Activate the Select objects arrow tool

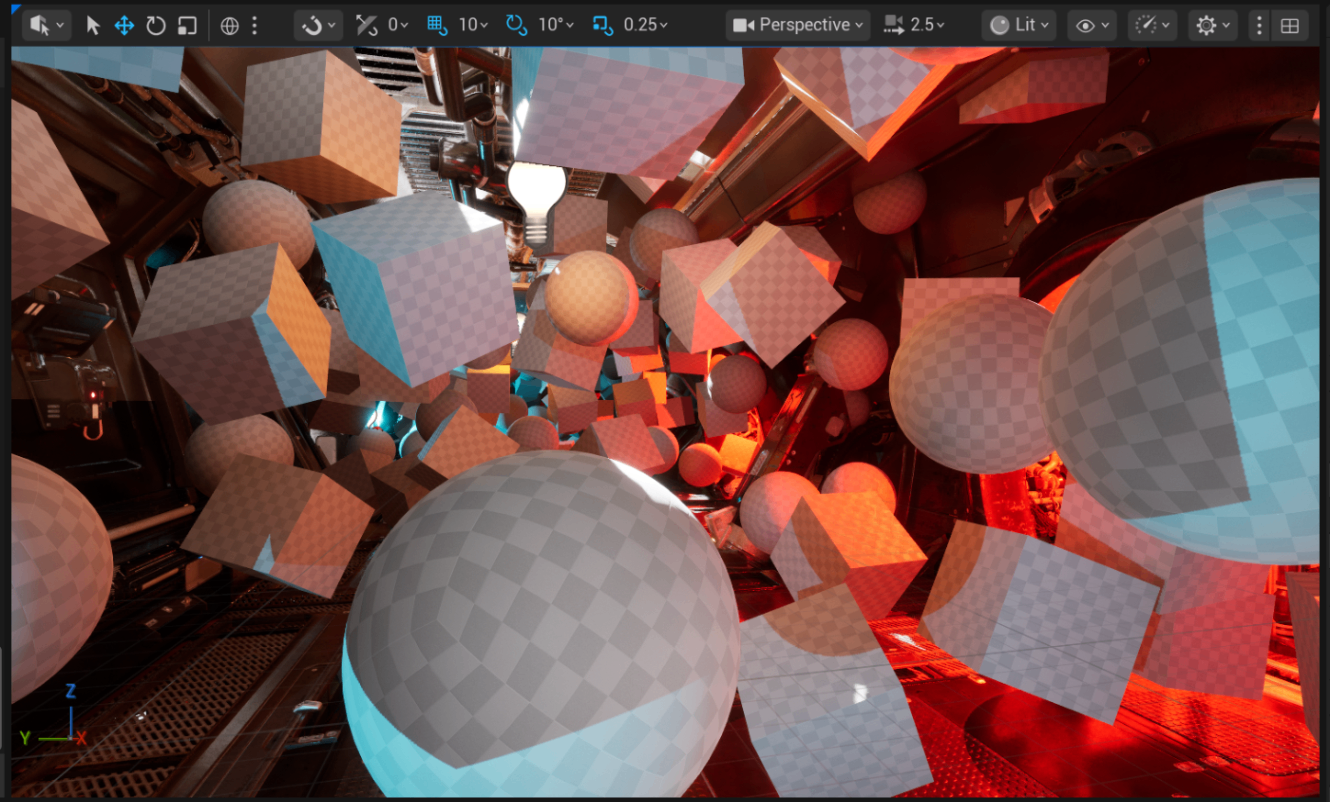pyautogui.click(x=93, y=25)
